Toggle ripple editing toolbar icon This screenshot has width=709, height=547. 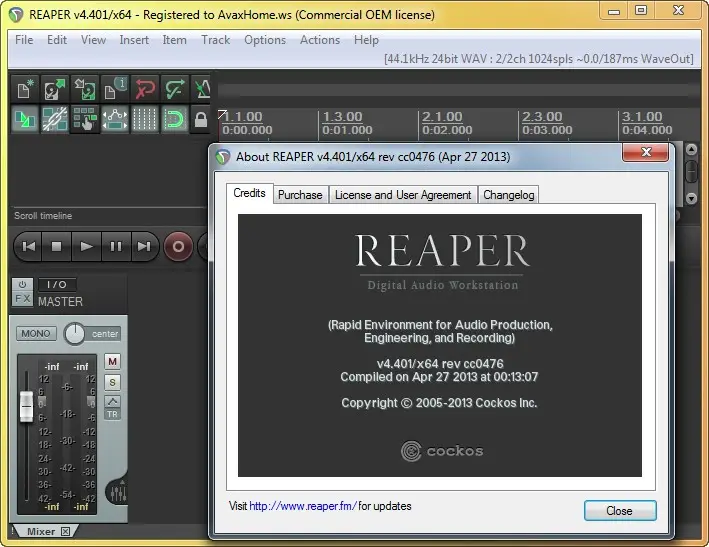85,119
